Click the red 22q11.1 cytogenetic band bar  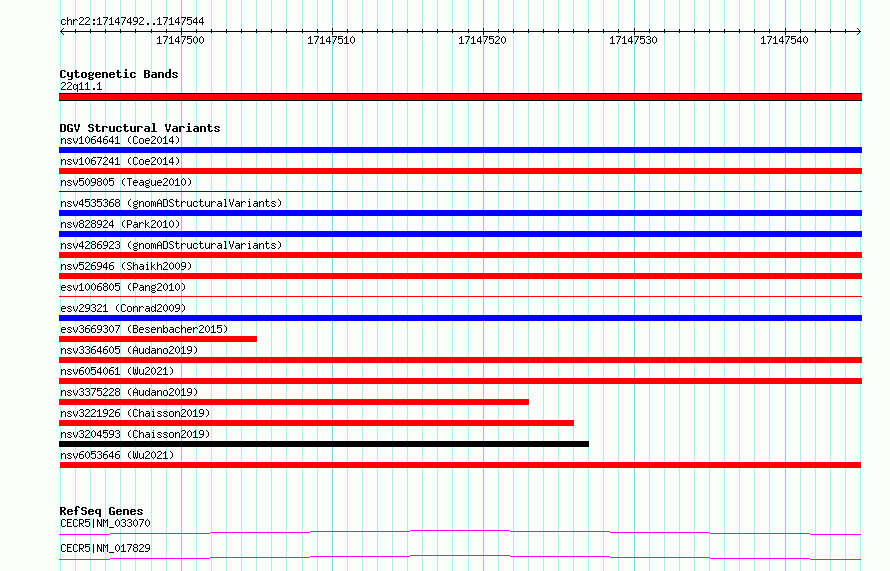point(460,97)
